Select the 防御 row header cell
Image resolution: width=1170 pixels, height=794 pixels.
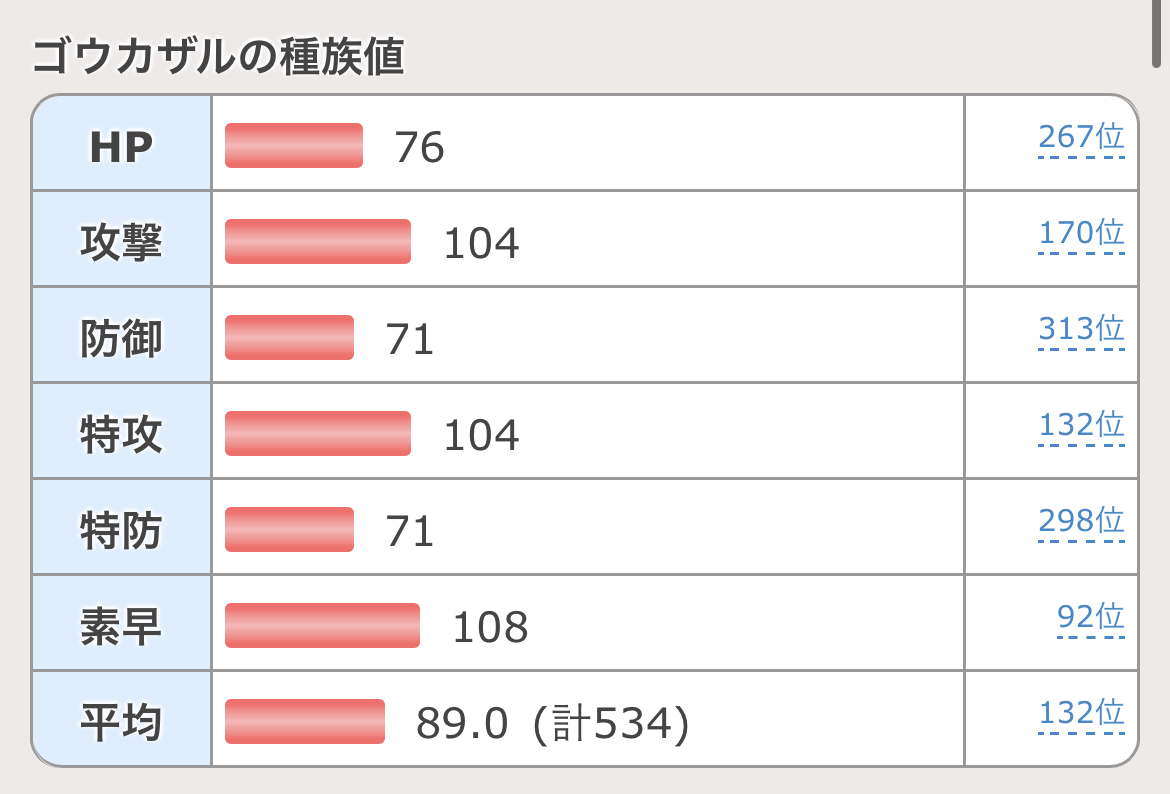(121, 338)
